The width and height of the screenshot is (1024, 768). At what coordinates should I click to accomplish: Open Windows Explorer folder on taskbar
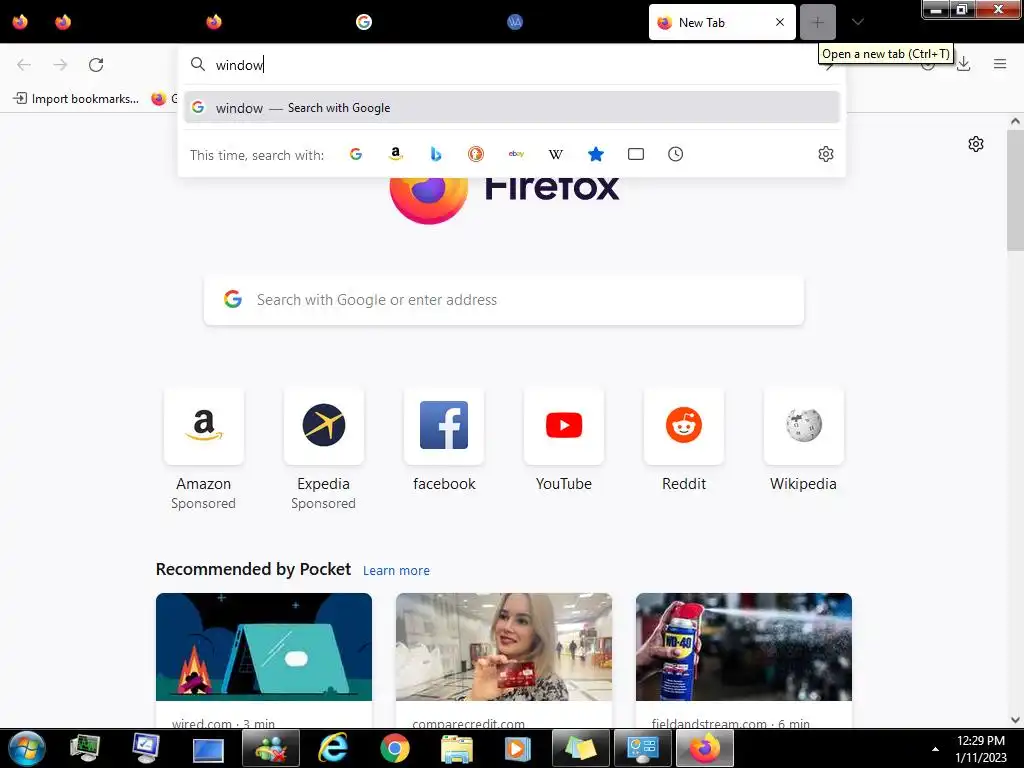[456, 748]
